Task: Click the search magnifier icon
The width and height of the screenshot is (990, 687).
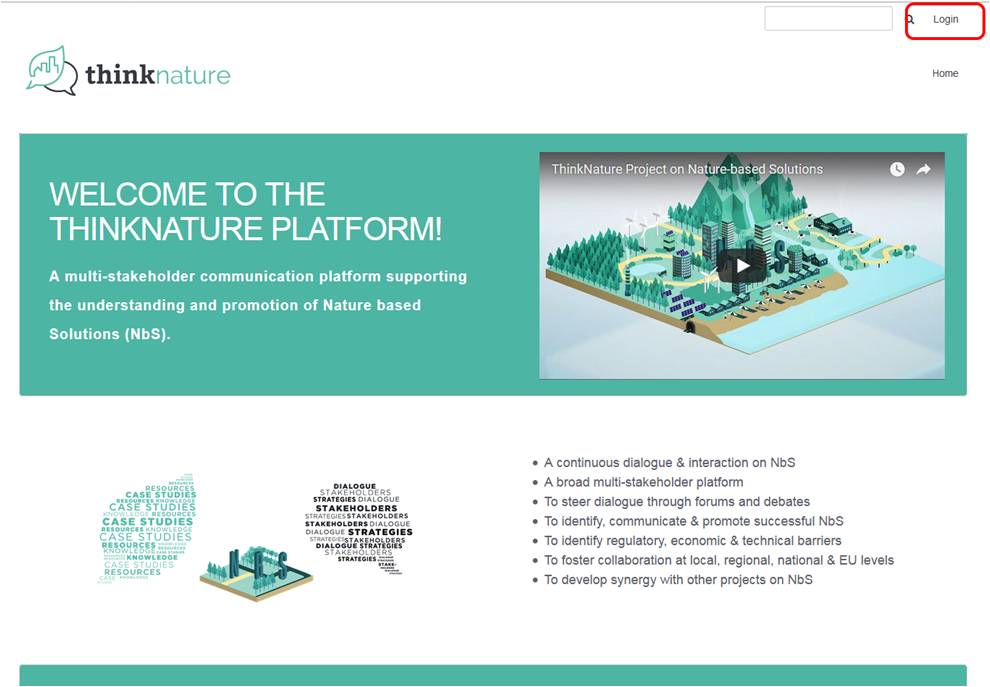Action: (x=910, y=19)
